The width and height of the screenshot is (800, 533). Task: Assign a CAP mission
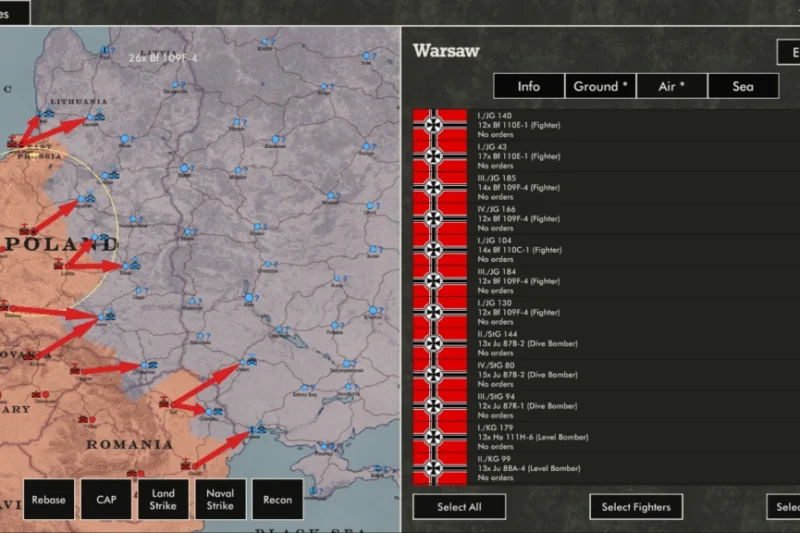pyautogui.click(x=106, y=500)
